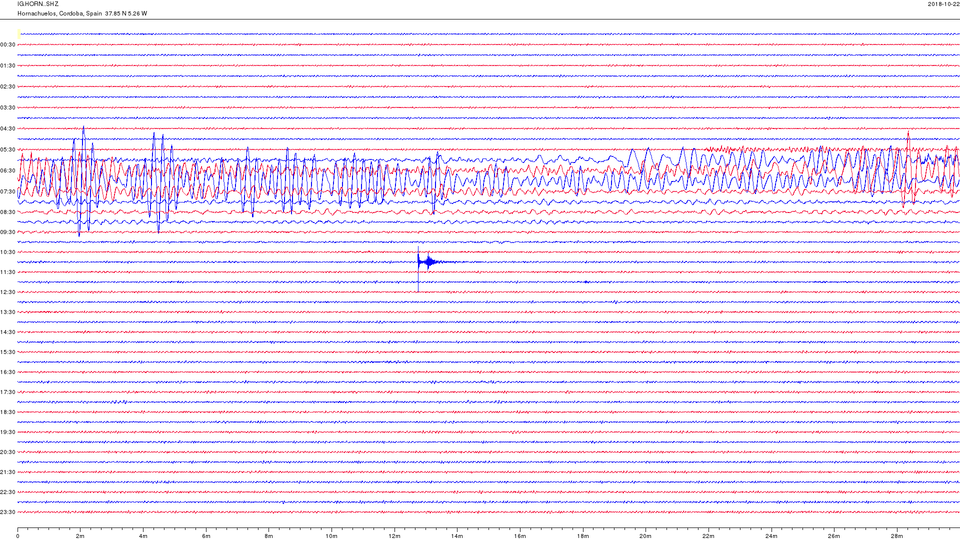
Task: Click the 8m tick on the minute axis
Action: [x=269, y=536]
